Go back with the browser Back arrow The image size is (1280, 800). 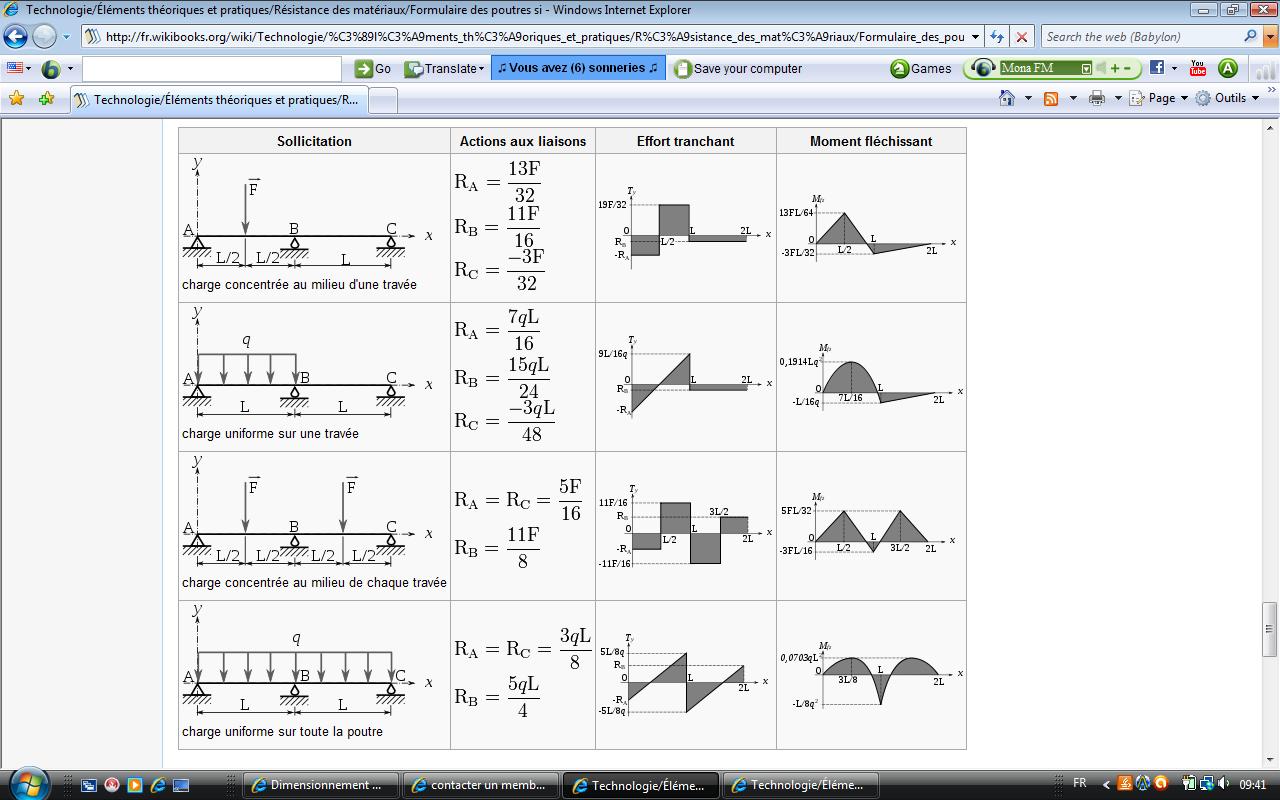coord(15,37)
